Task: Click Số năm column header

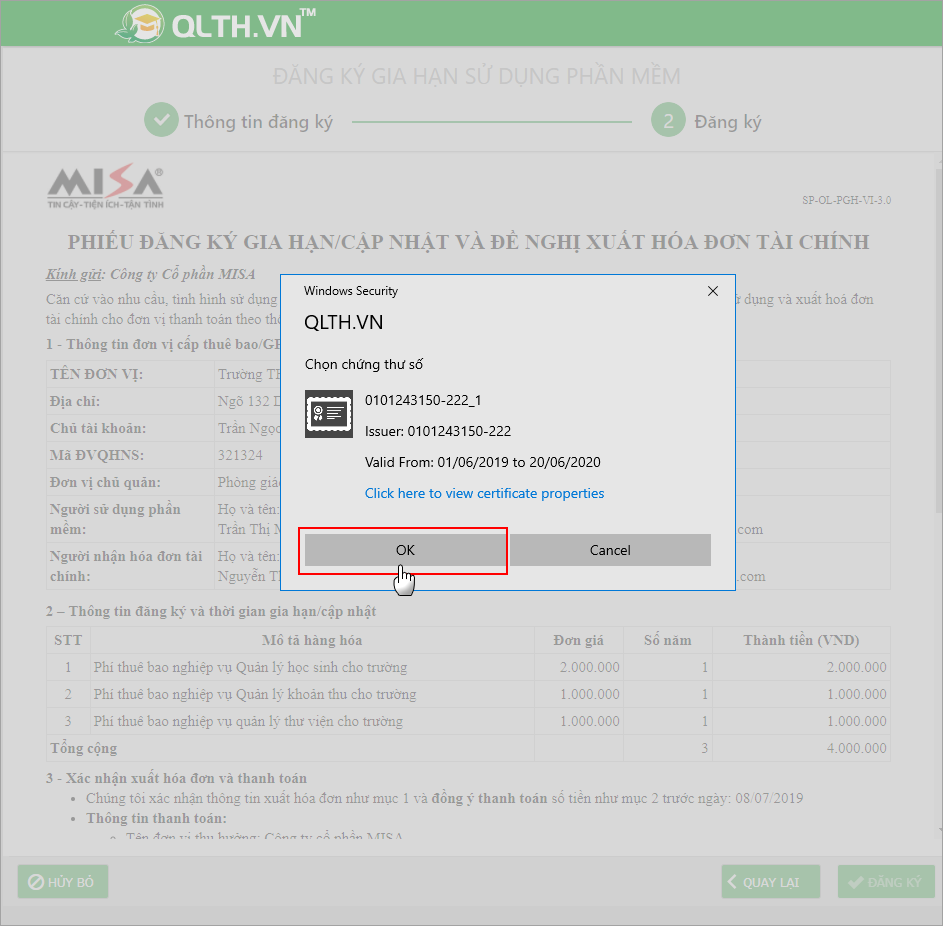Action: point(668,640)
